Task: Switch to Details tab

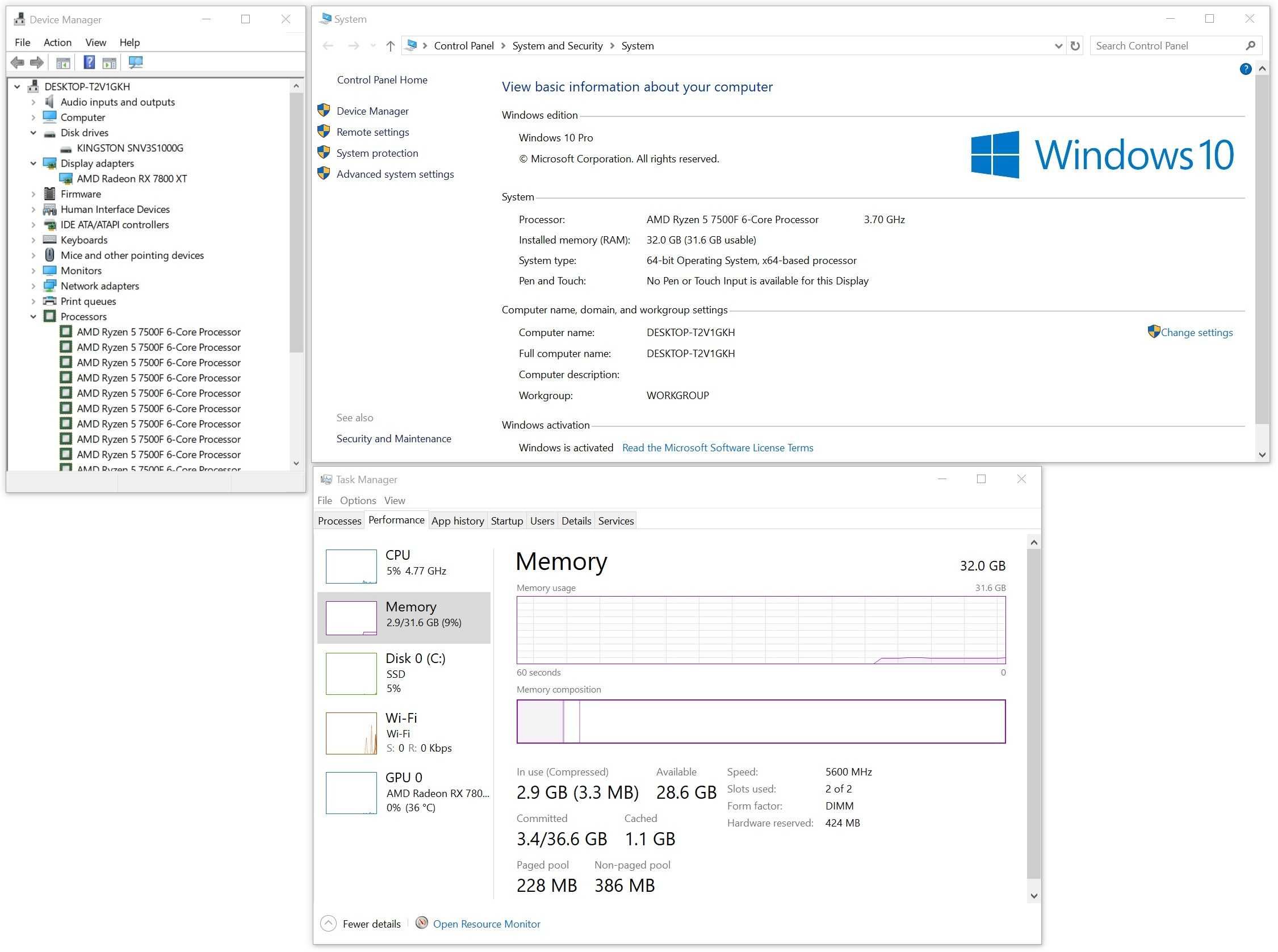Action: 576,521
